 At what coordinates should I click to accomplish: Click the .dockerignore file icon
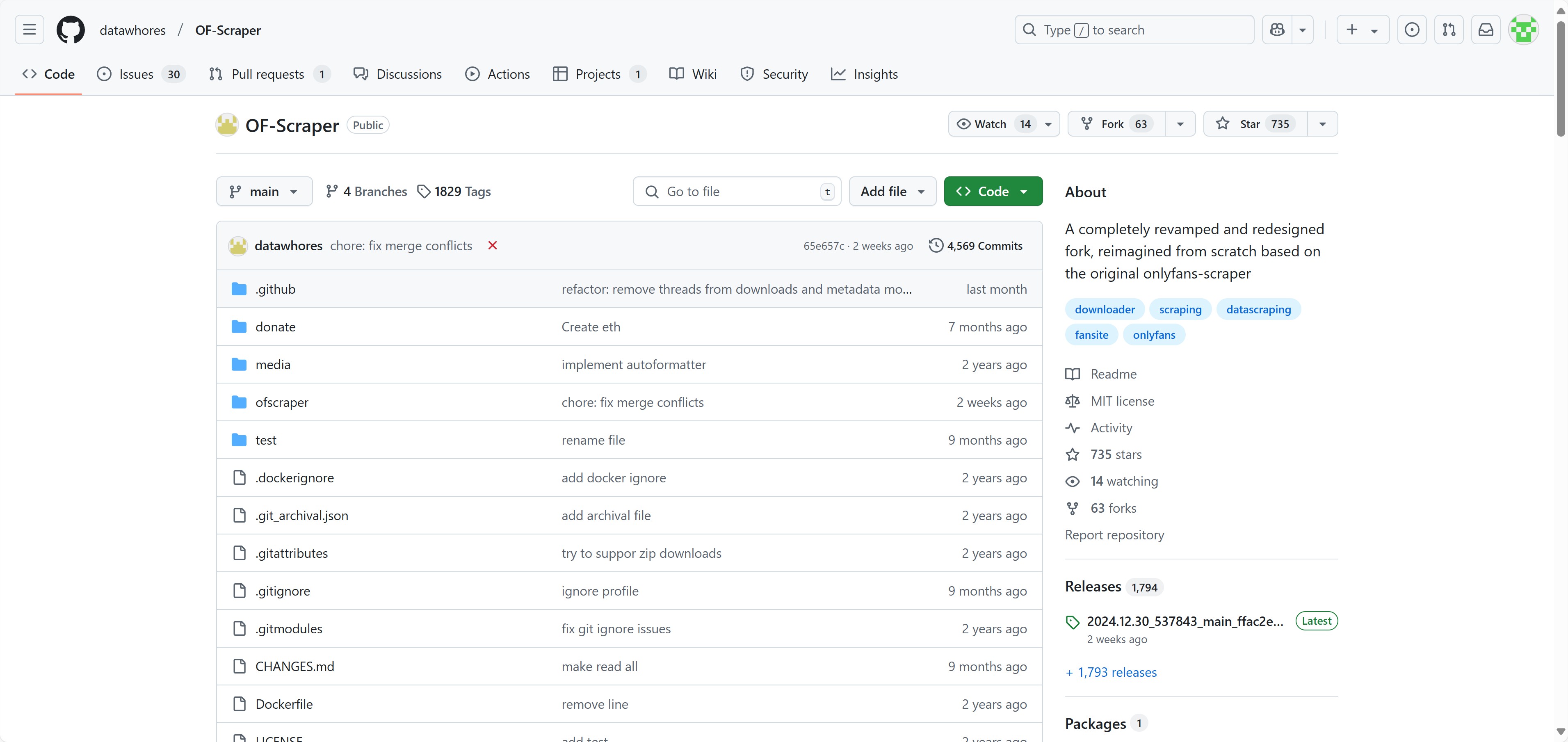(240, 478)
